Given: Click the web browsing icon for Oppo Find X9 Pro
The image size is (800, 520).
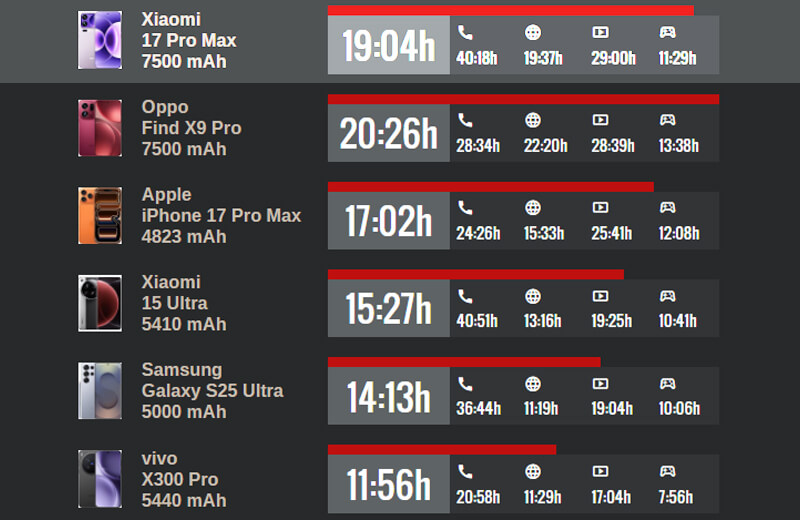Looking at the screenshot, I should tap(533, 120).
